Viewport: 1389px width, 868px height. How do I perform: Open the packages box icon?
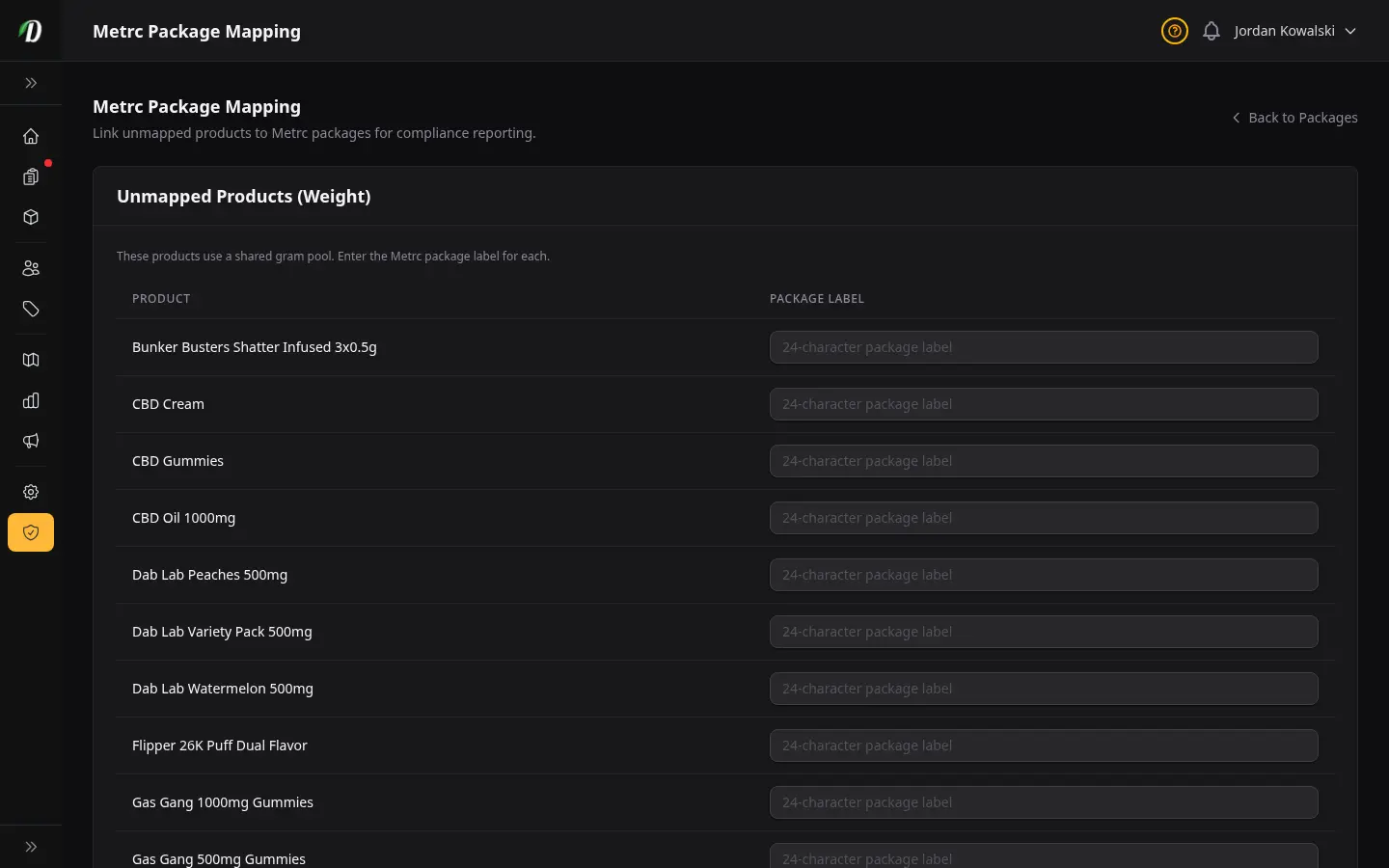click(x=31, y=217)
